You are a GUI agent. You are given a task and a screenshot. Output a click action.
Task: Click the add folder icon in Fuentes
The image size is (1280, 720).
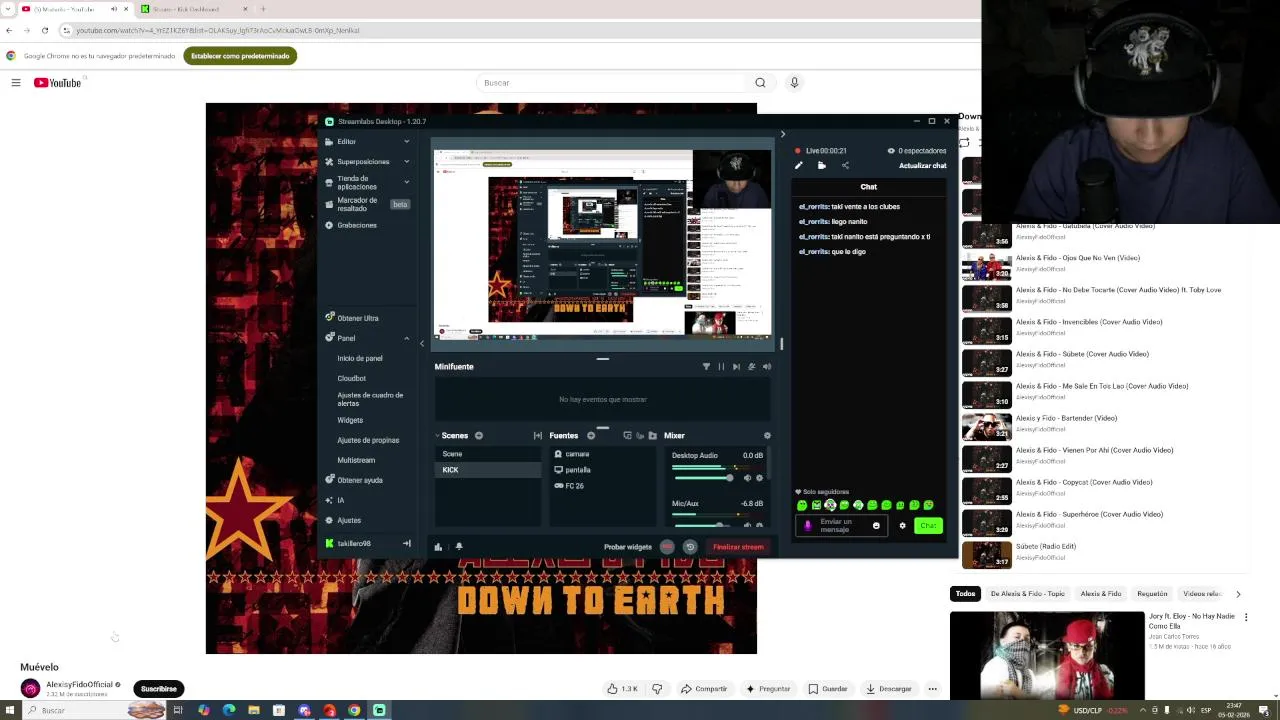click(653, 435)
